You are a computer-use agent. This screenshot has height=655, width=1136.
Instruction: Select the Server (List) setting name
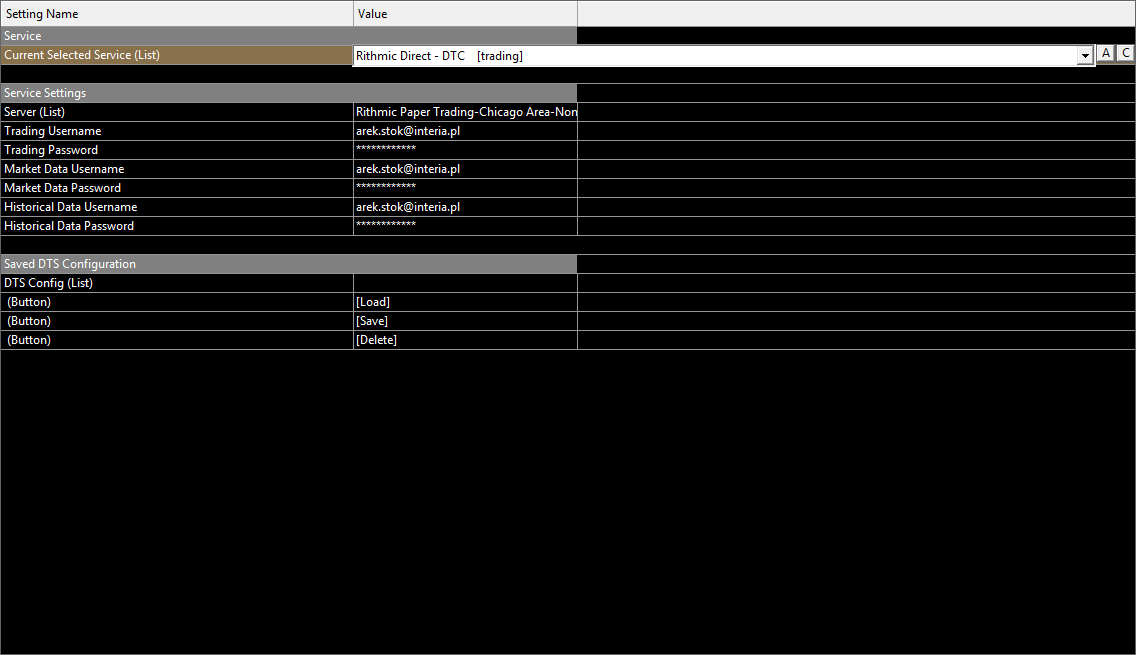tap(177, 112)
